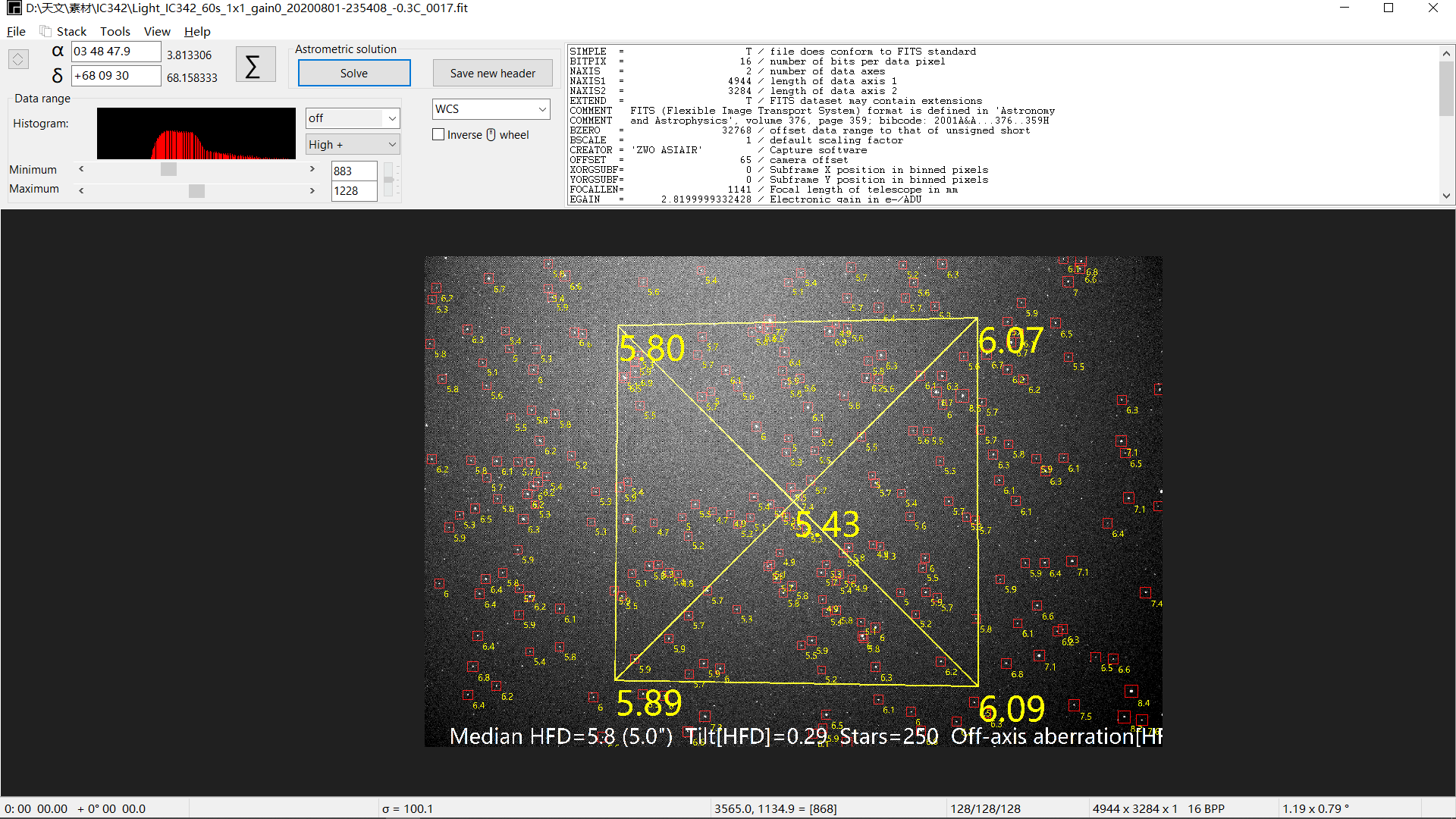Click the Minimum slider thumb
Screen dimensions: 1456x819
[x=168, y=169]
